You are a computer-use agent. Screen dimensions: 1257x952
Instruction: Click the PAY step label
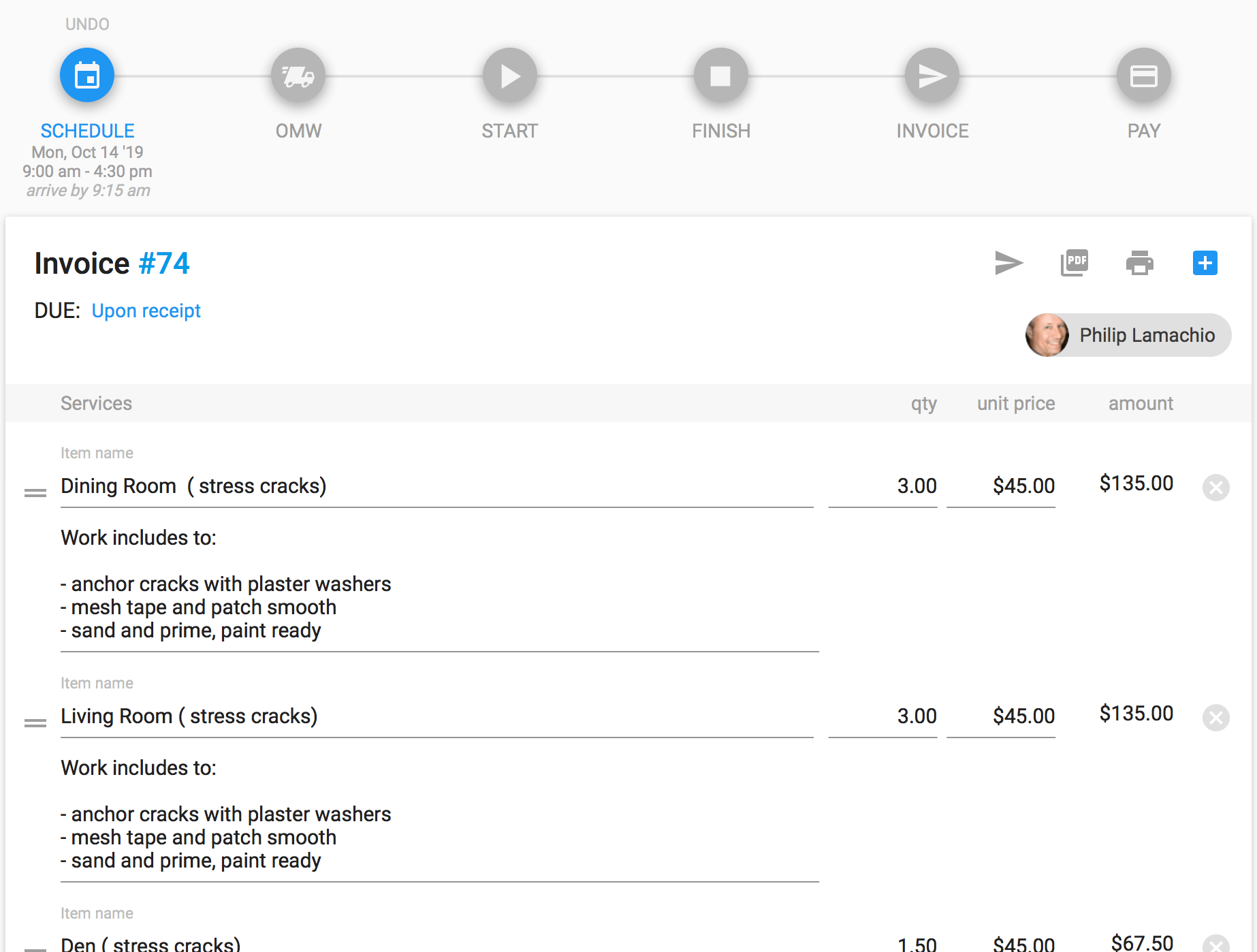tap(1144, 131)
